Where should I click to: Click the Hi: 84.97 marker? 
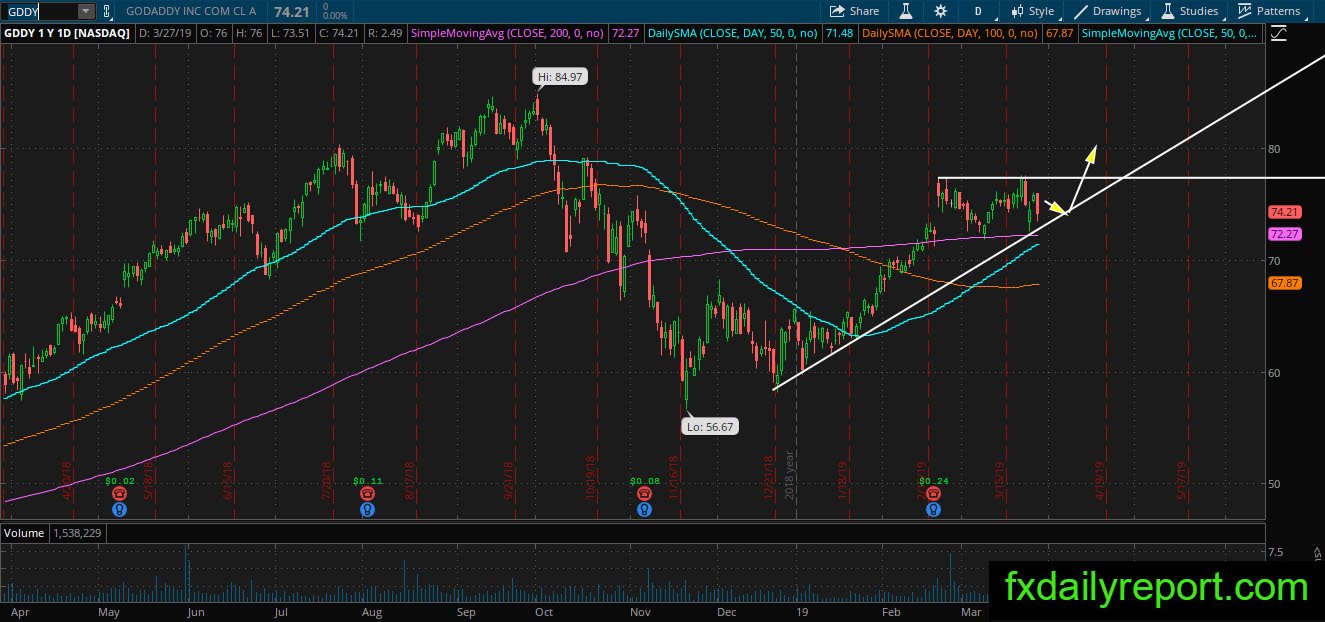point(558,76)
